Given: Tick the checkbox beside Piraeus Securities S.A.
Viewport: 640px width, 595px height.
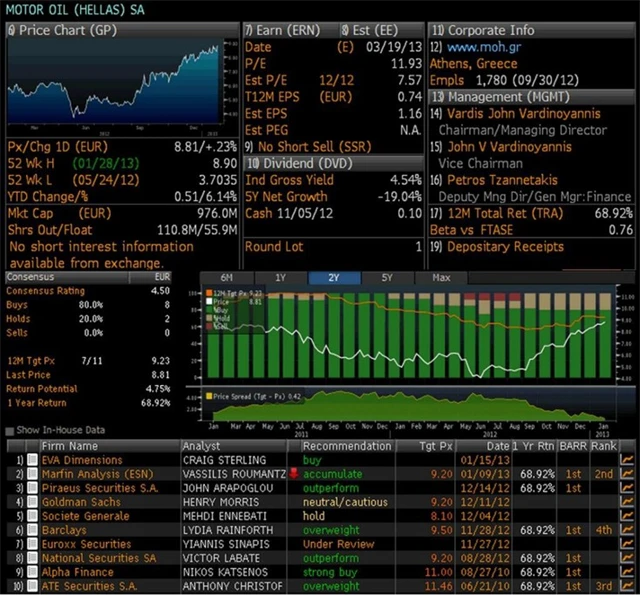Looking at the screenshot, I should pos(30,488).
